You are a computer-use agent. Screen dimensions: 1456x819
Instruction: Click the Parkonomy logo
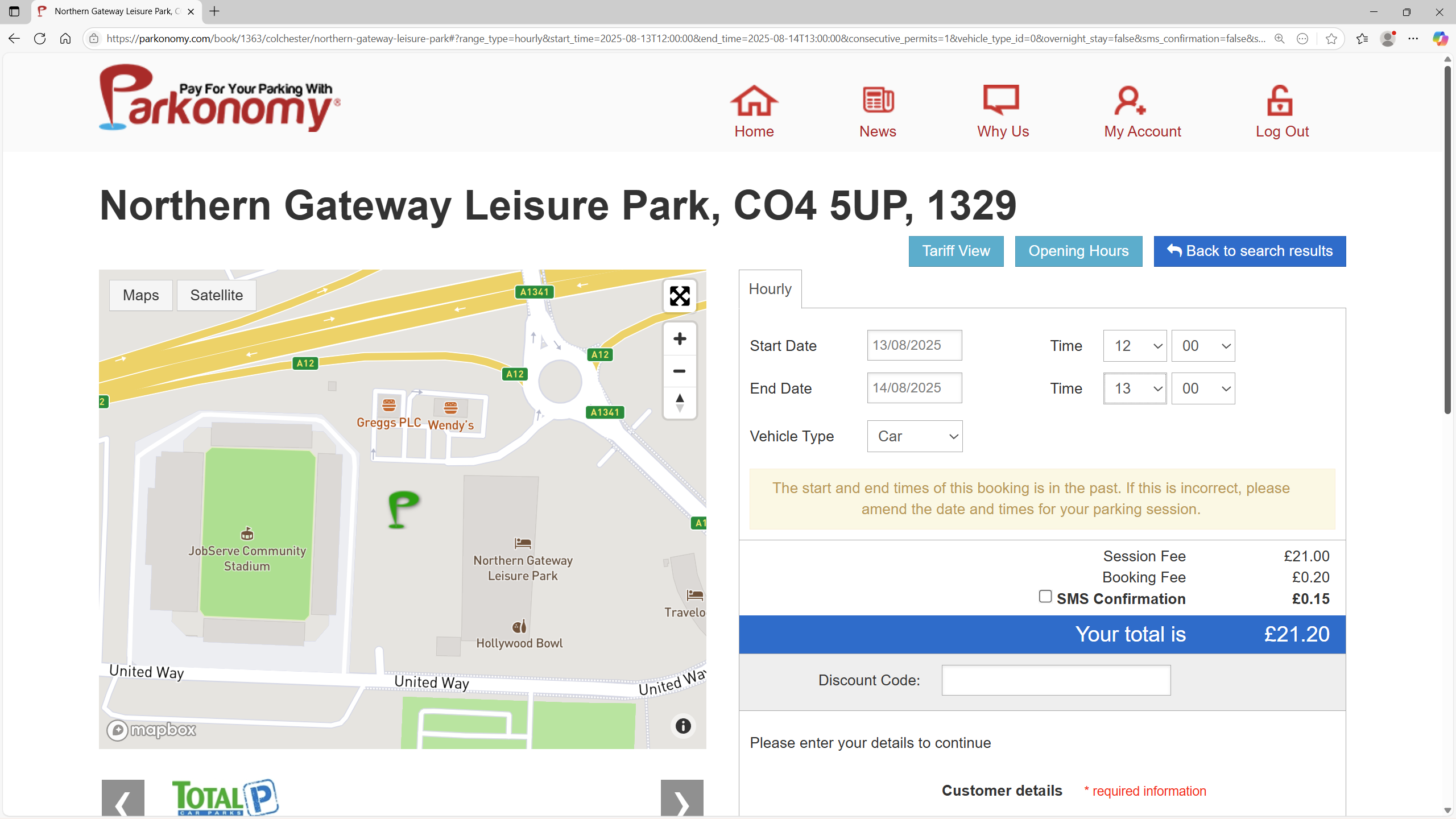[x=220, y=98]
